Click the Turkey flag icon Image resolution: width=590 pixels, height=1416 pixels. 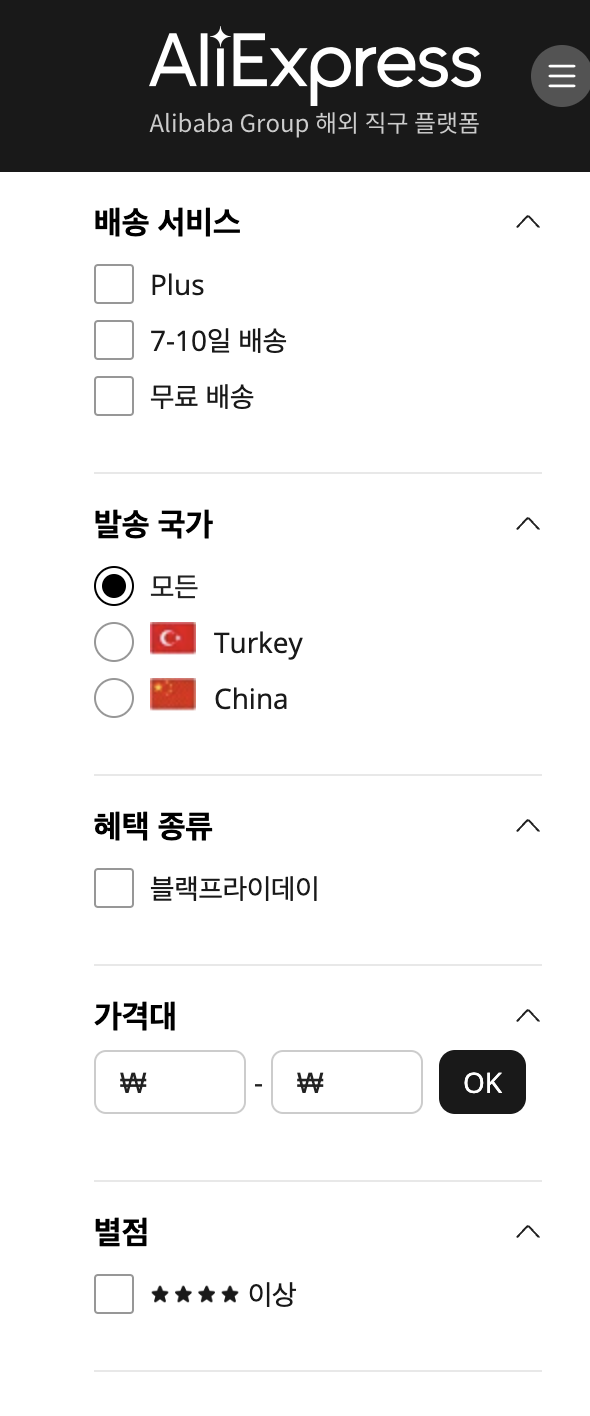click(x=173, y=640)
